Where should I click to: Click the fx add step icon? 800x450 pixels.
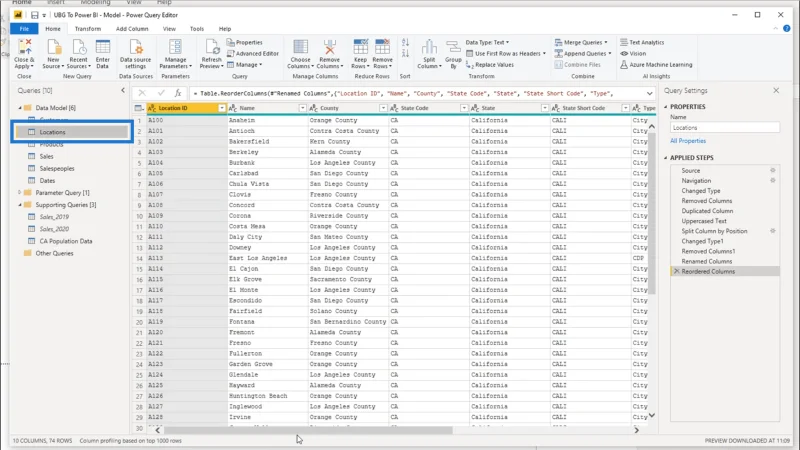tap(178, 93)
